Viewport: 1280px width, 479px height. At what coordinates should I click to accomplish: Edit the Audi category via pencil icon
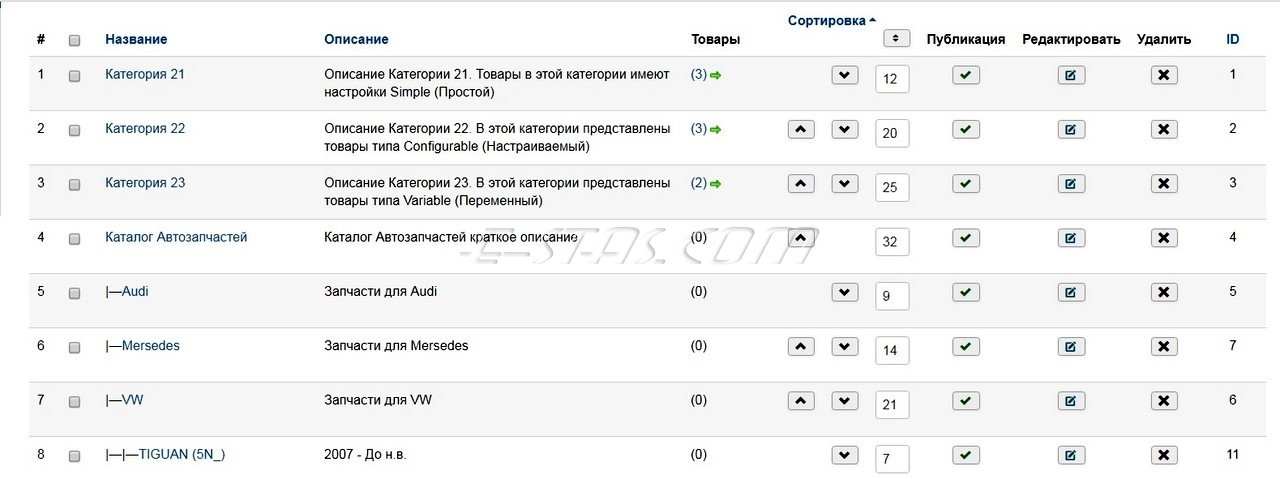1071,292
